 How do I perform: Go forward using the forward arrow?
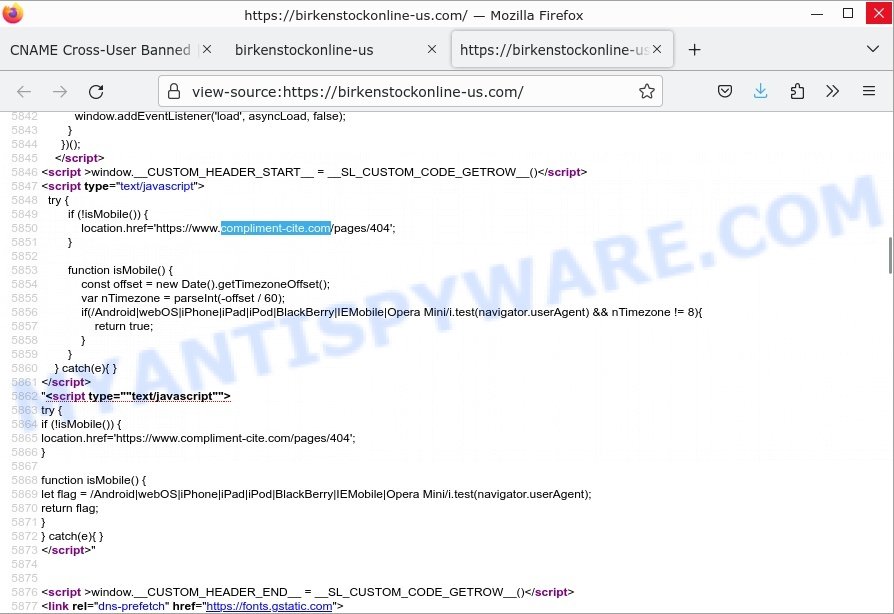click(60, 91)
